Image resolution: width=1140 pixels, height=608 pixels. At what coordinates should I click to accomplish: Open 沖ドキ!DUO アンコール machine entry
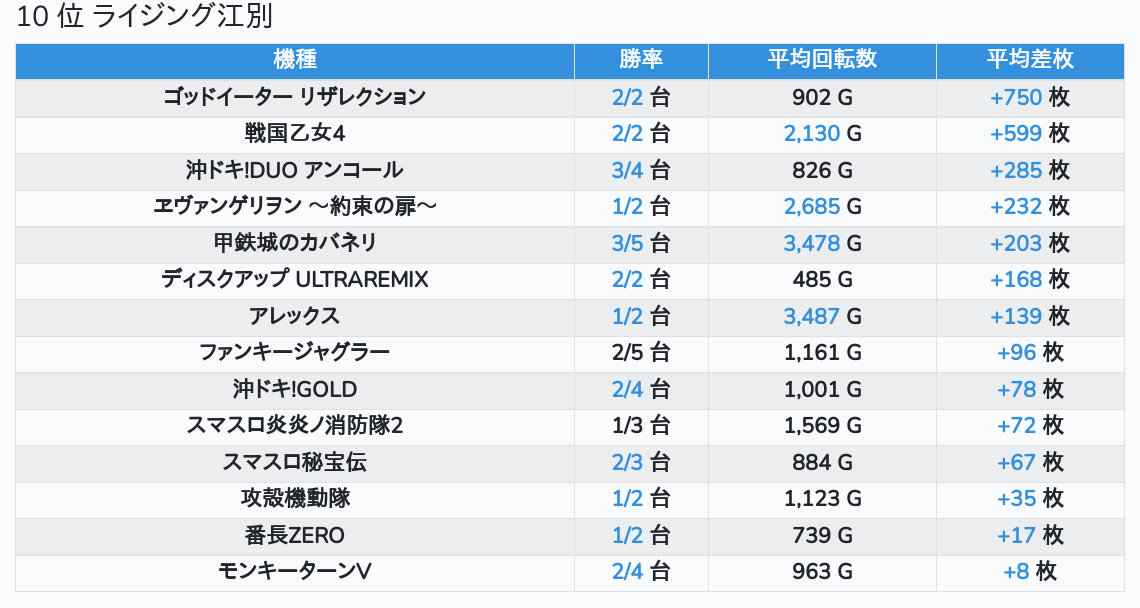click(295, 170)
